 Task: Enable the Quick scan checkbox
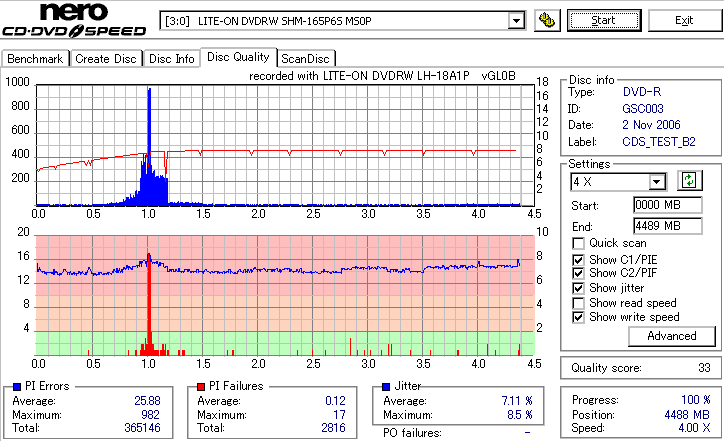click(578, 243)
